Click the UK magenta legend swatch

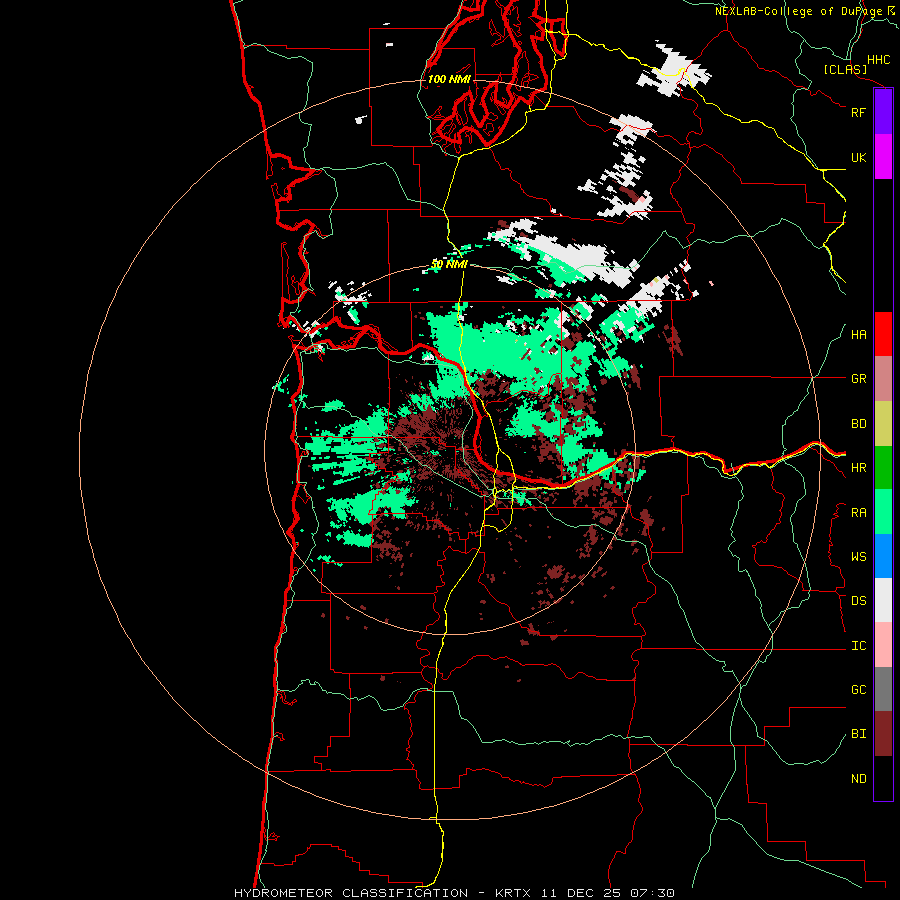tap(883, 157)
